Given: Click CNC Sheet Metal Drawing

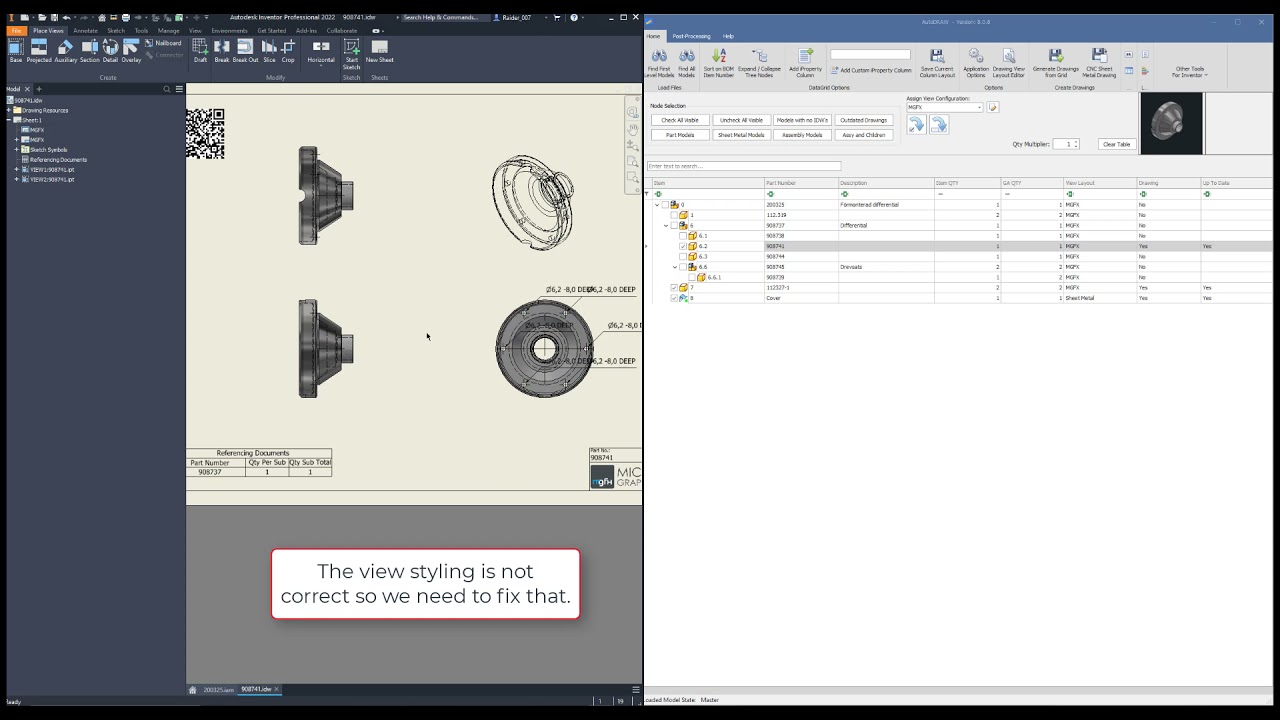Looking at the screenshot, I should [1099, 63].
